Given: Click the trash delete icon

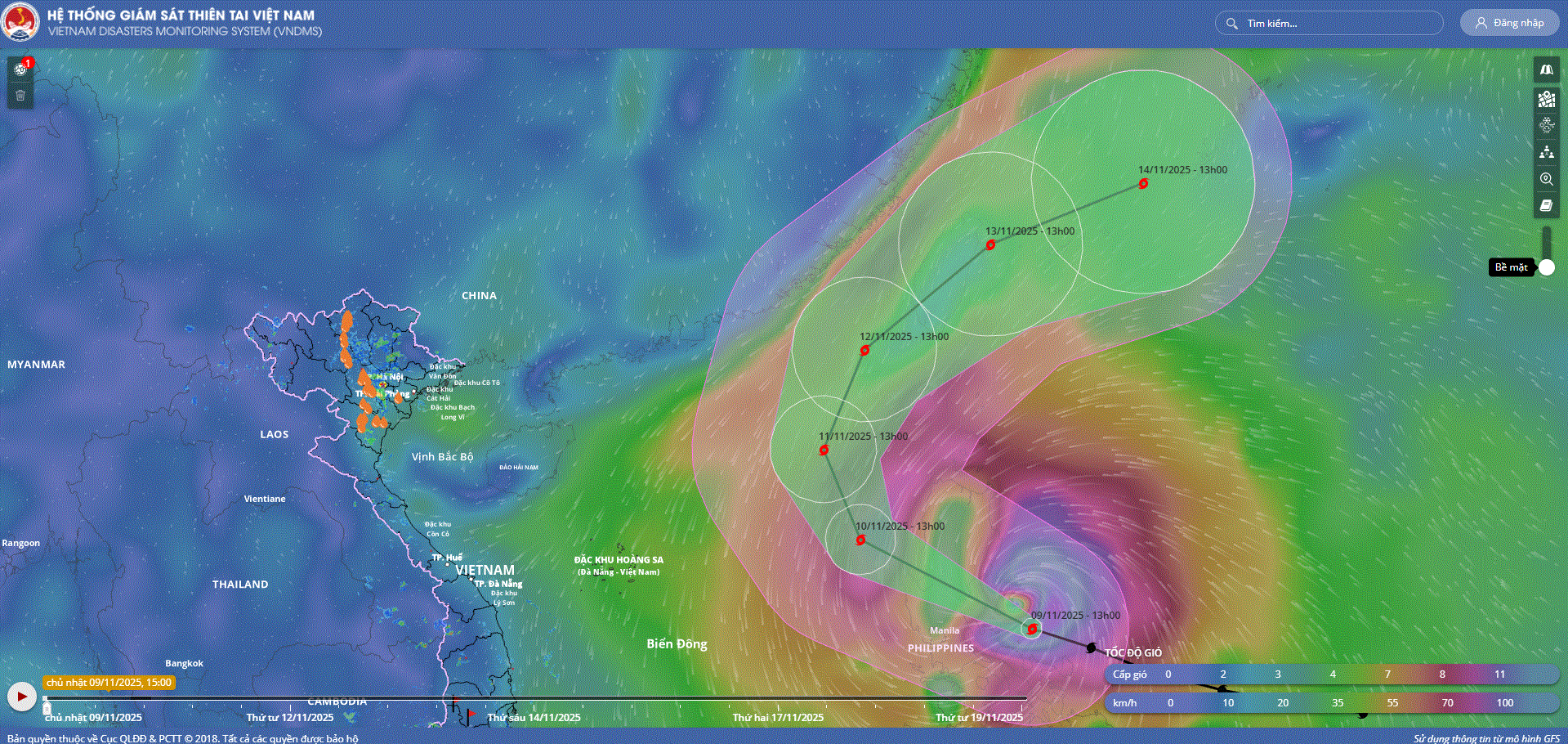Looking at the screenshot, I should 20,96.
